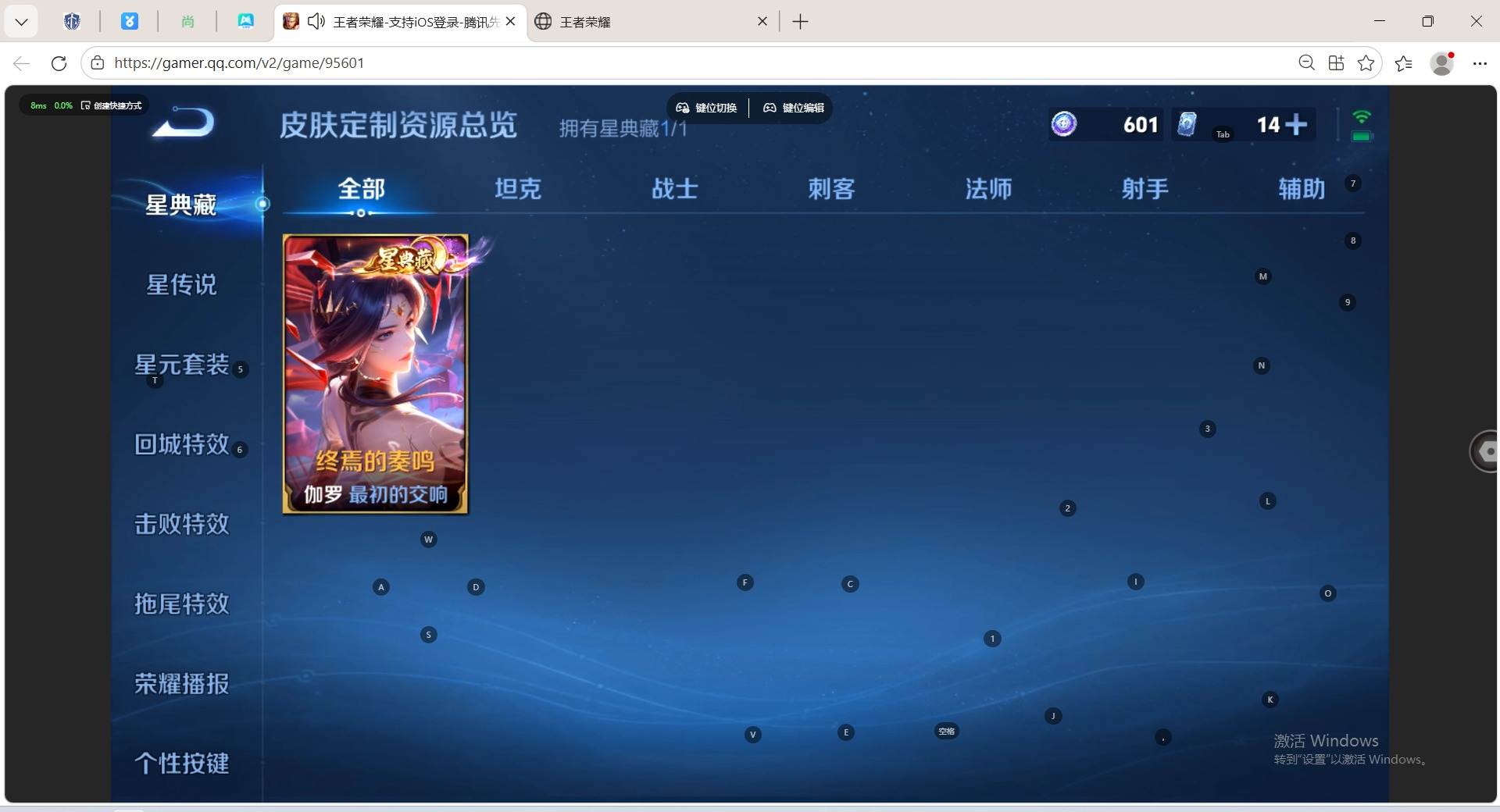Click the Tab key mapping marker
Screen dimensions: 1500x812
[x=1223, y=134]
